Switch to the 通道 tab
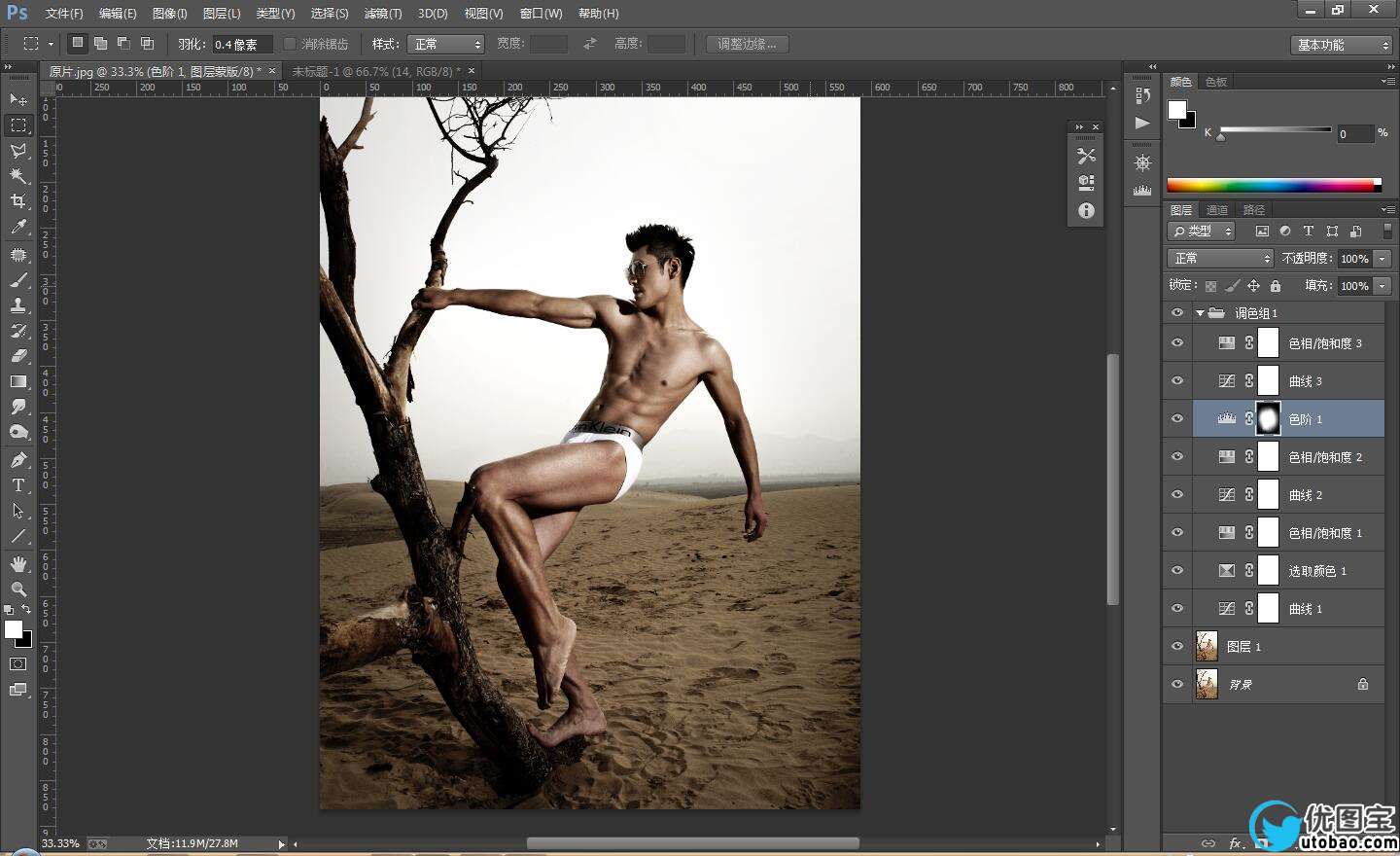This screenshot has height=856, width=1400. pos(1217,210)
